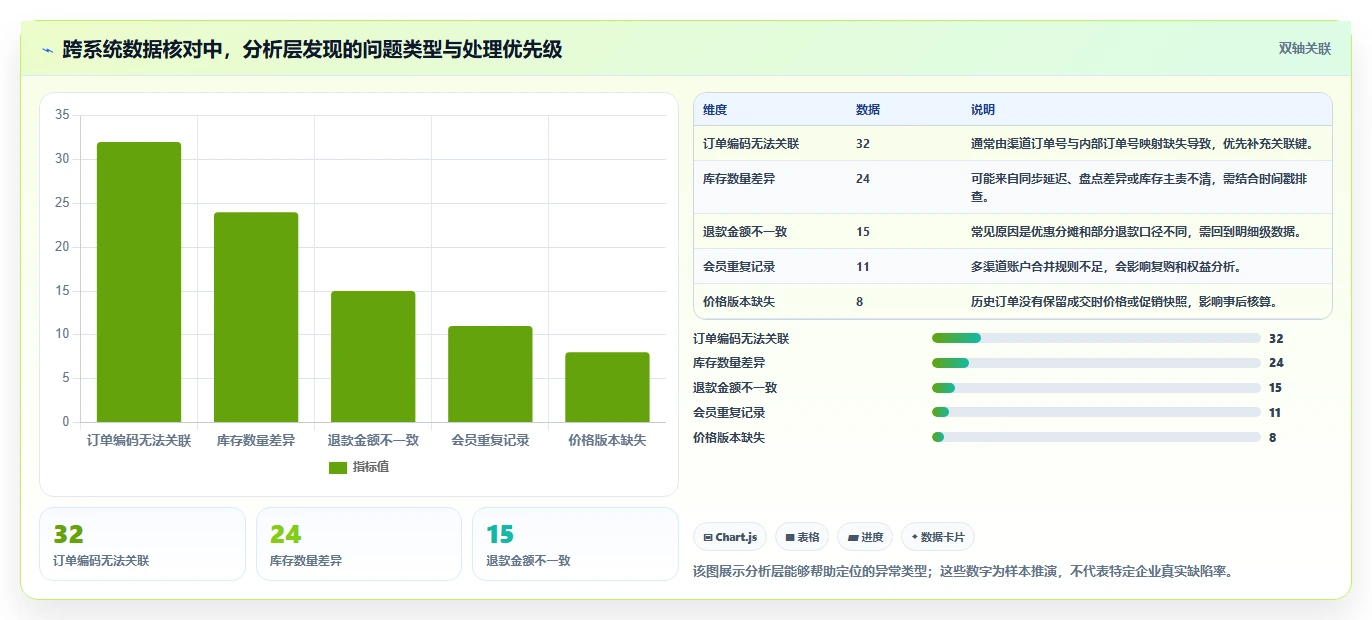Click the Chart.js chip
Image resolution: width=1372 pixels, height=620 pixels.
[x=731, y=537]
